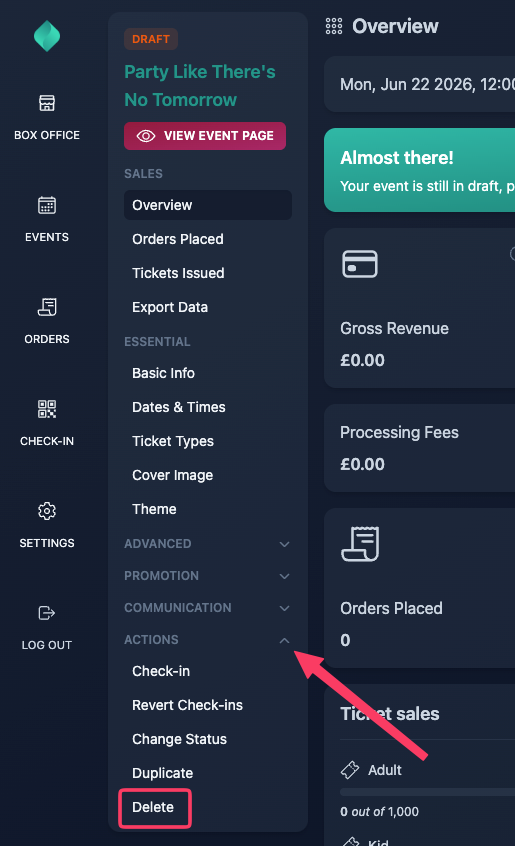Click the grid dots icon beside Overview

coord(334,26)
